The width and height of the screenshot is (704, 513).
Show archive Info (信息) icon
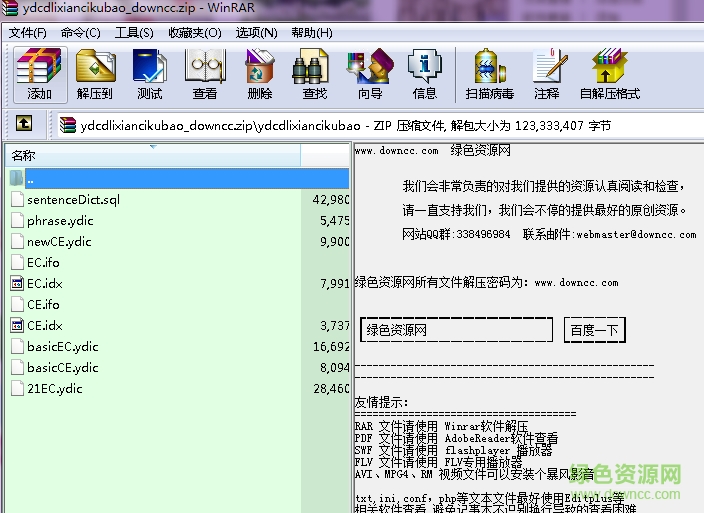(425, 74)
